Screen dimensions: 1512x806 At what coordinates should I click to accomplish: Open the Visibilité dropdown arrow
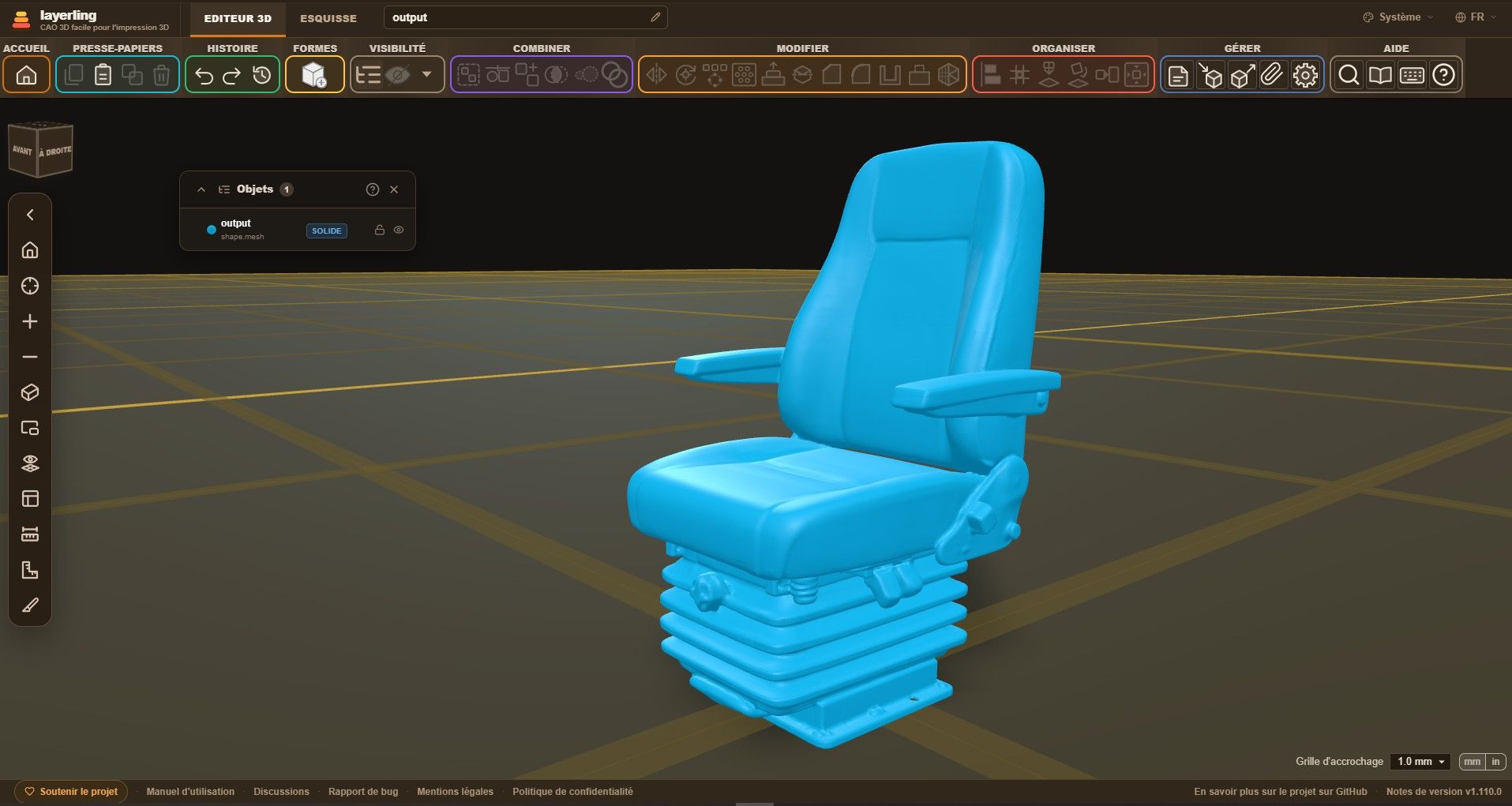pos(427,75)
